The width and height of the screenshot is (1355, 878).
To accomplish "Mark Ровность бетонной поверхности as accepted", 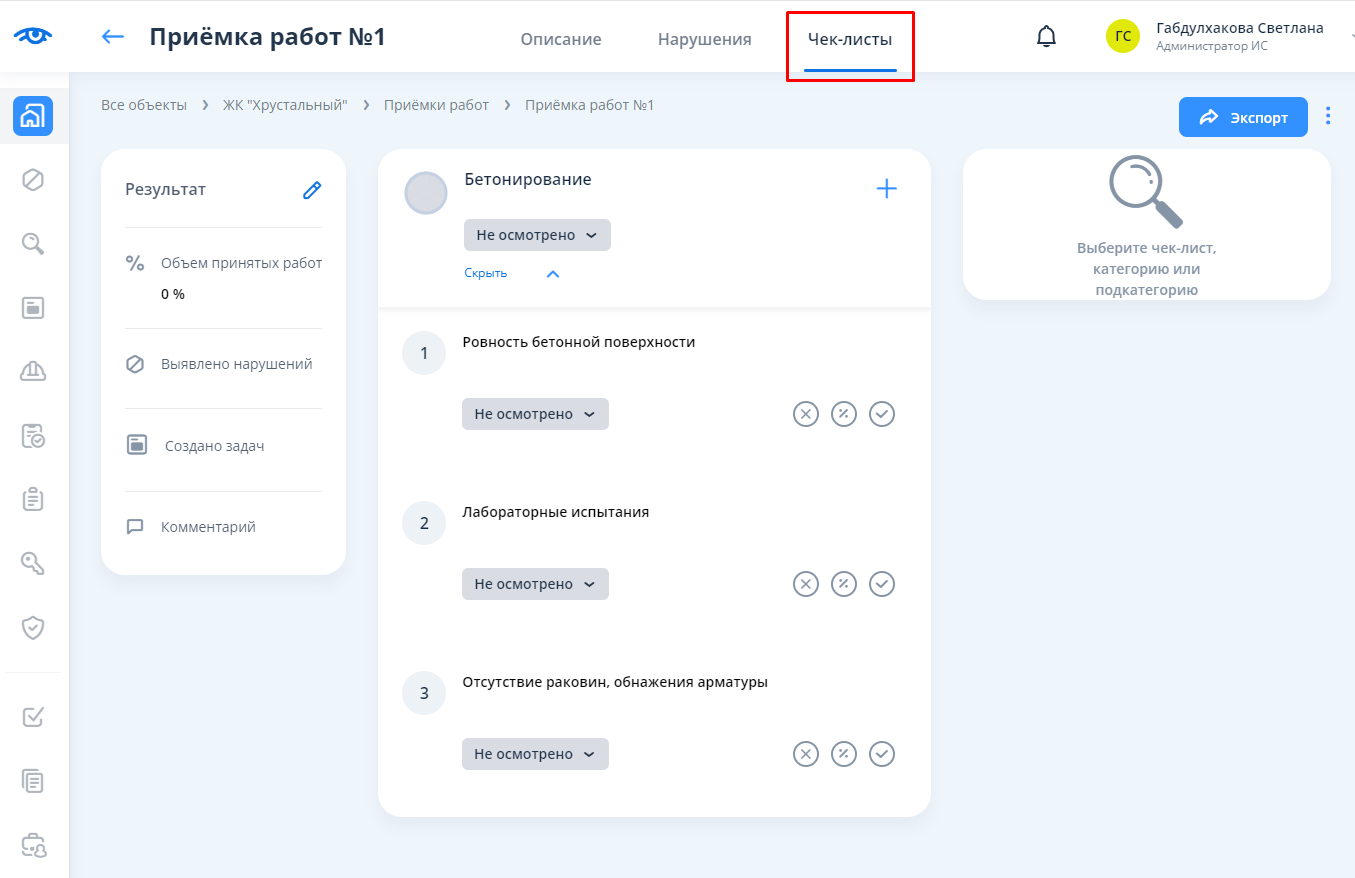I will 881,414.
